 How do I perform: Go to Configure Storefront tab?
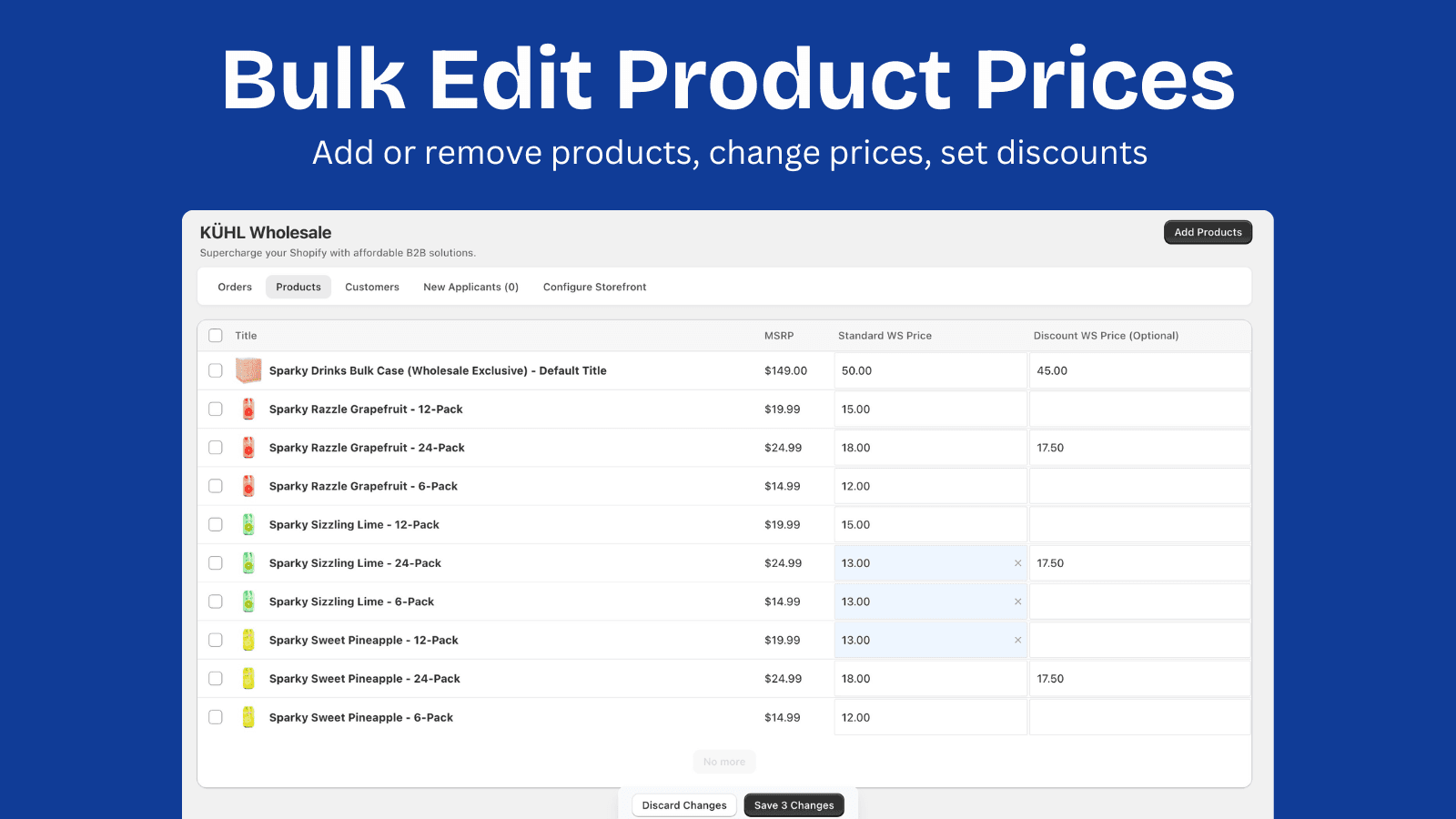[x=595, y=287]
